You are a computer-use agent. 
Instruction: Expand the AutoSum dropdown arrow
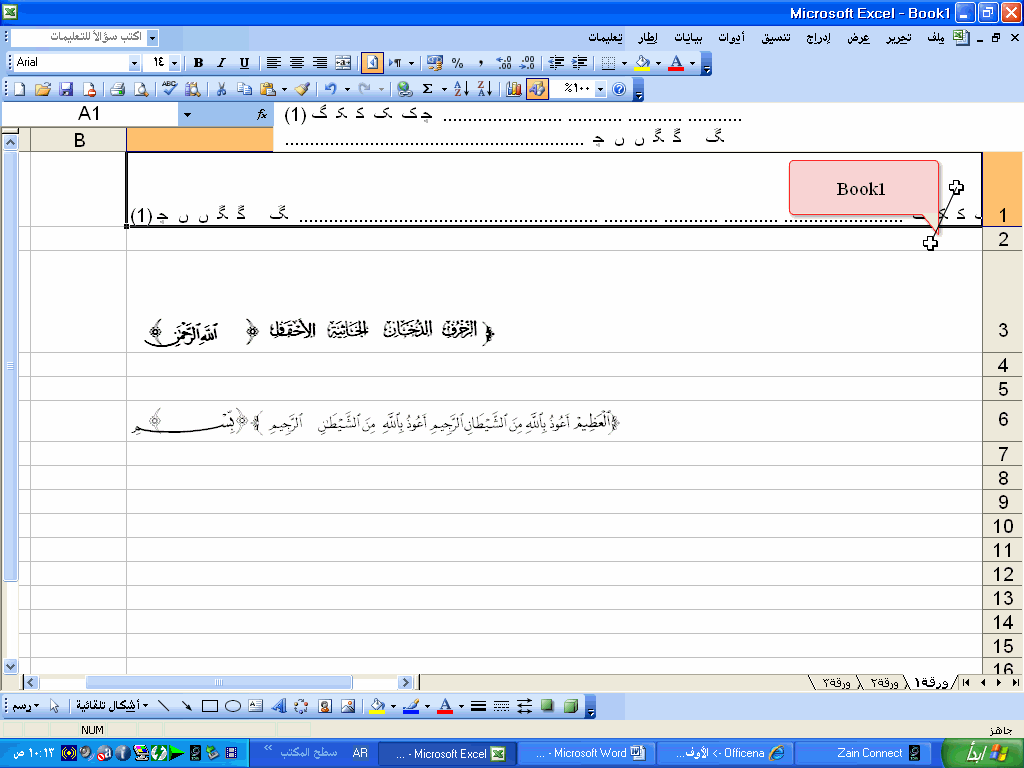444,89
